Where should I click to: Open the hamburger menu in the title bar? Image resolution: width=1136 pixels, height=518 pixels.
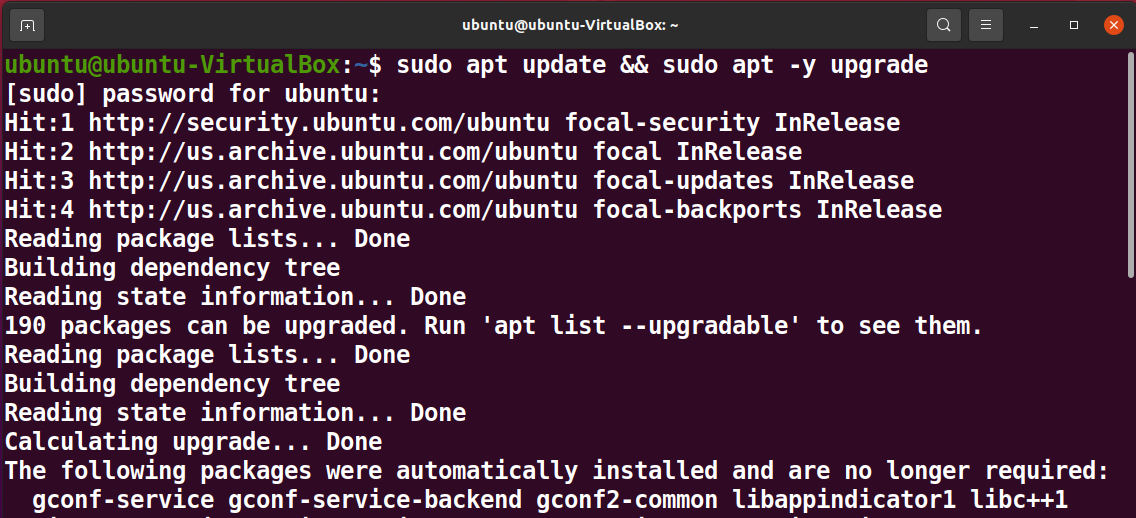(x=985, y=25)
